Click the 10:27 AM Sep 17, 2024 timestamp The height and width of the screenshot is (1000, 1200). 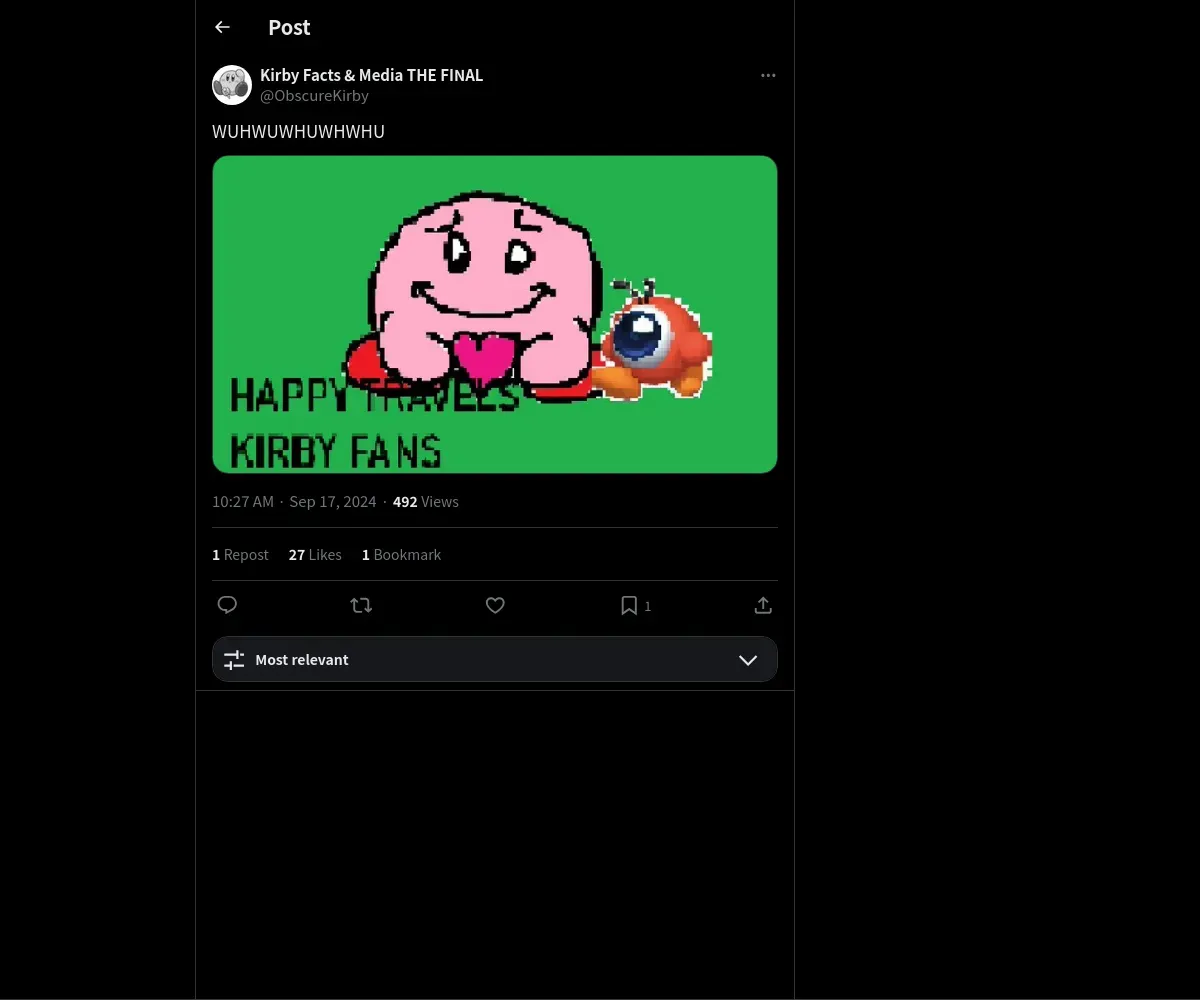coord(294,502)
